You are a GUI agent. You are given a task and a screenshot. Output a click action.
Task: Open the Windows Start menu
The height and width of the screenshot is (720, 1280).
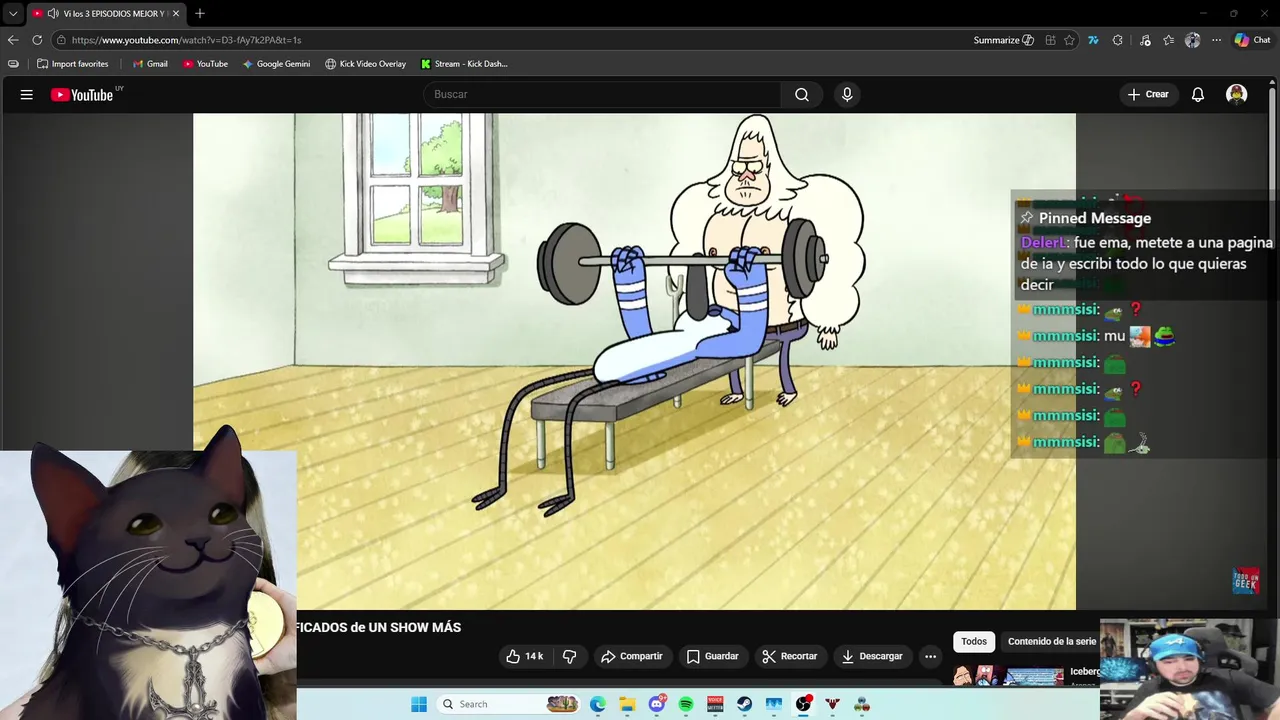tap(419, 704)
